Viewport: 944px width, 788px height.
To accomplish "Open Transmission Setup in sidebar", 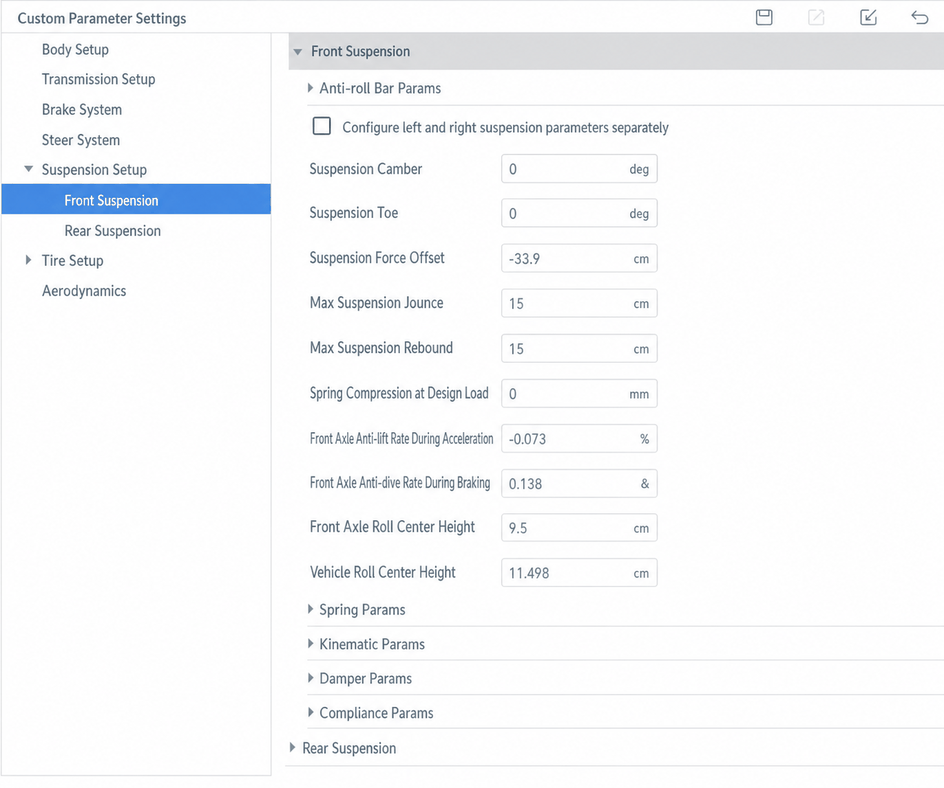I will click(x=98, y=79).
